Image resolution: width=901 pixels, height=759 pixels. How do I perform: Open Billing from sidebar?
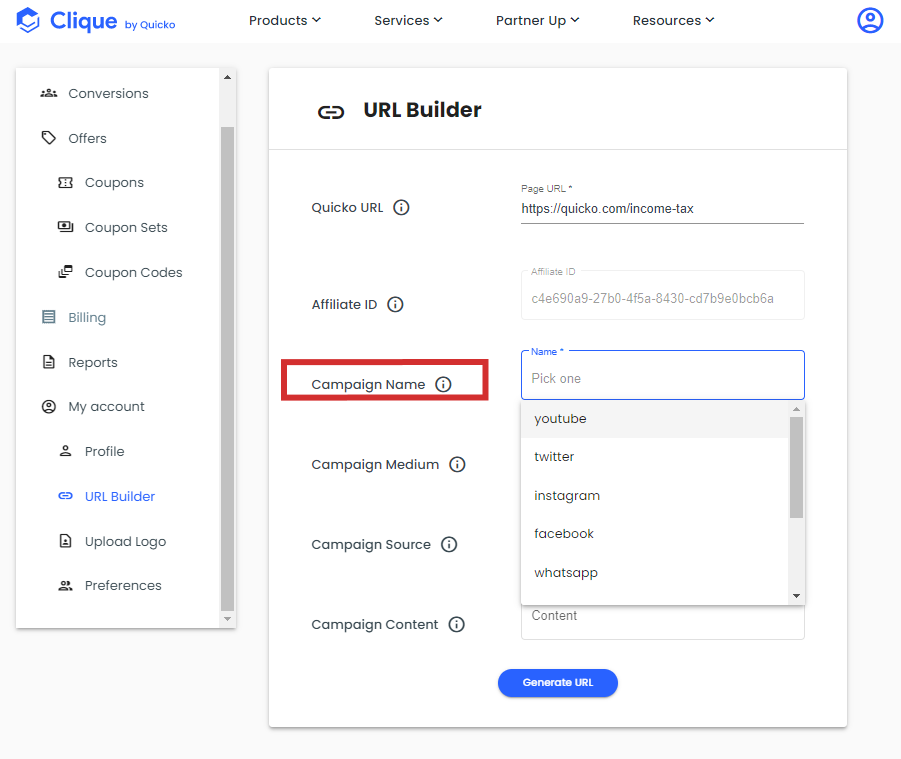point(87,318)
